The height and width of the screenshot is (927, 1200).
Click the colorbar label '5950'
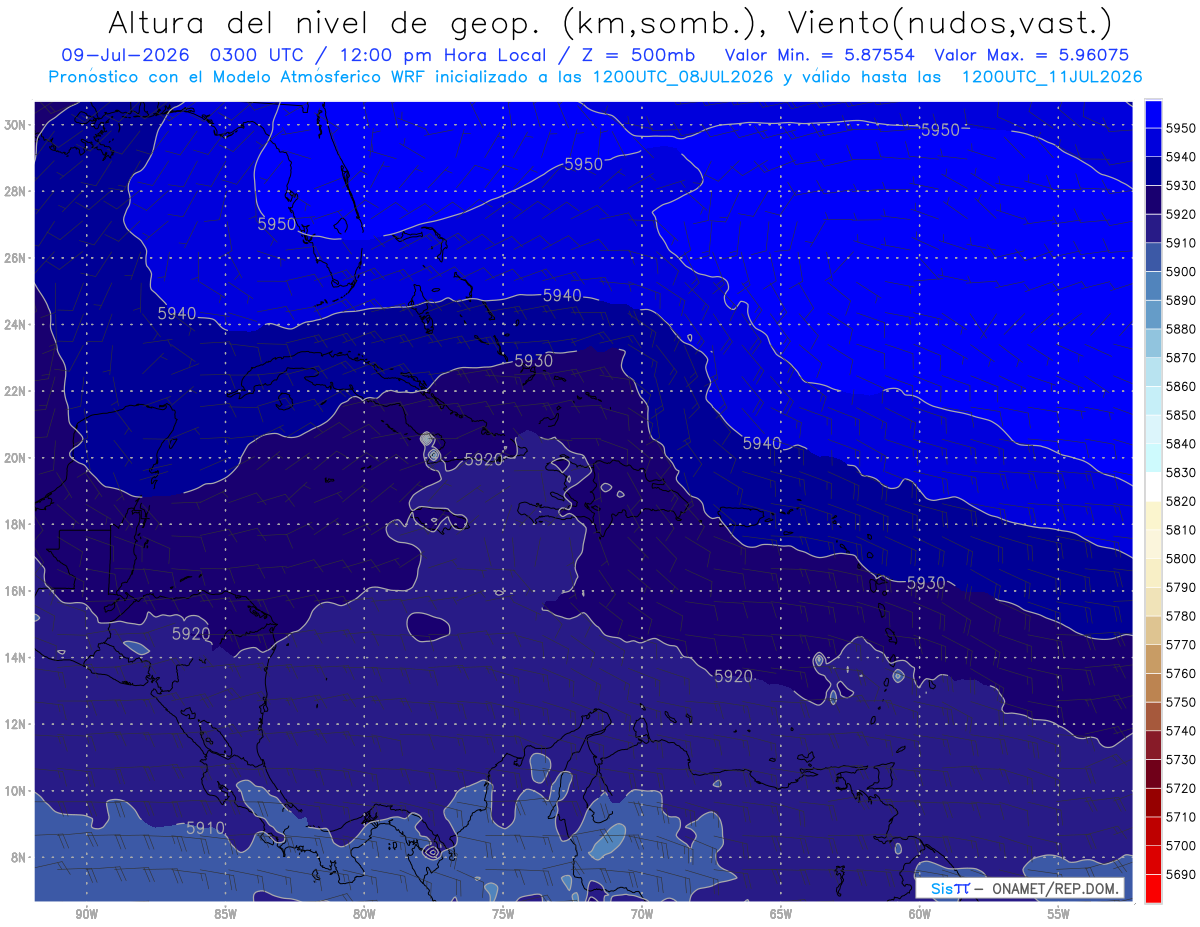pos(1181,128)
